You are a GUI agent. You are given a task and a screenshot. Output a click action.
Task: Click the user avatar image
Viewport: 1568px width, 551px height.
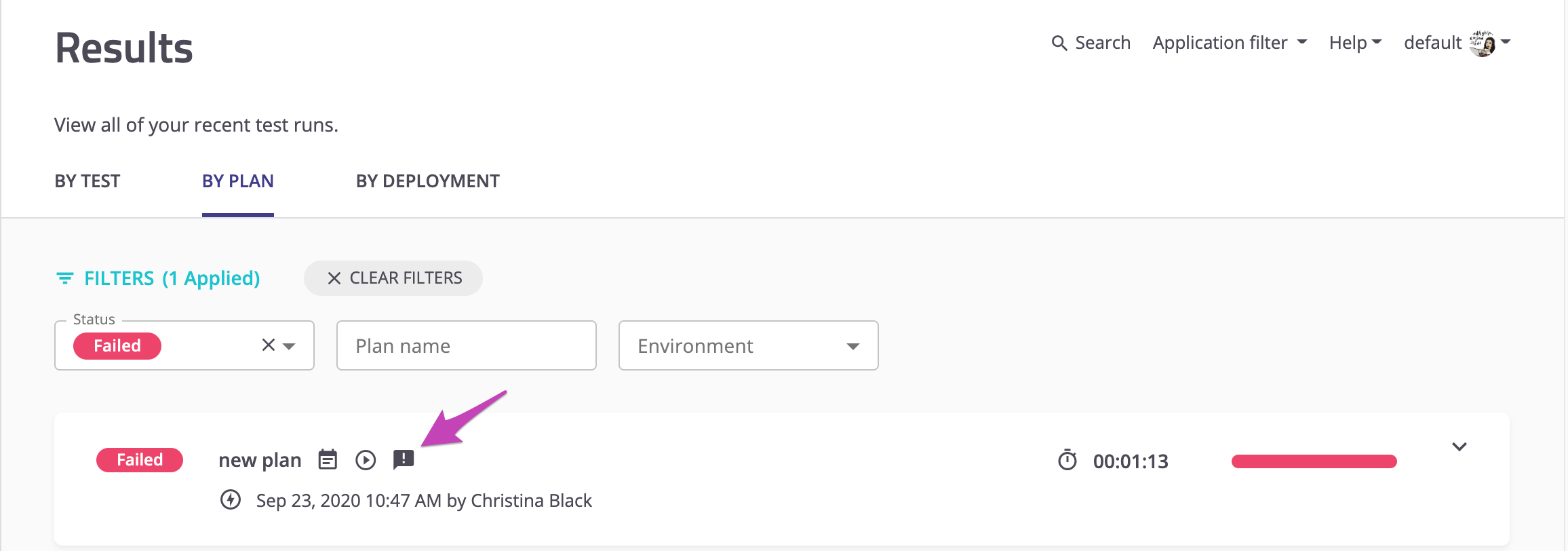(1483, 43)
